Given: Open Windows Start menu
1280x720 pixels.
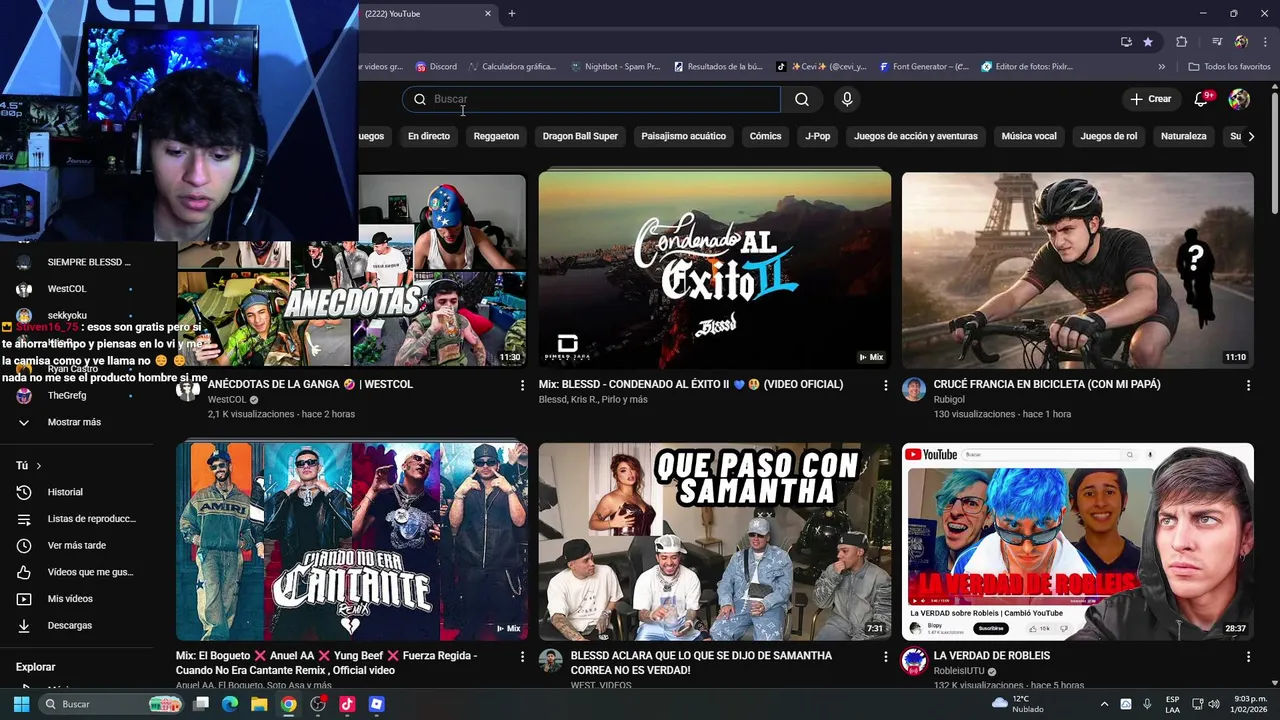Looking at the screenshot, I should click(21, 704).
